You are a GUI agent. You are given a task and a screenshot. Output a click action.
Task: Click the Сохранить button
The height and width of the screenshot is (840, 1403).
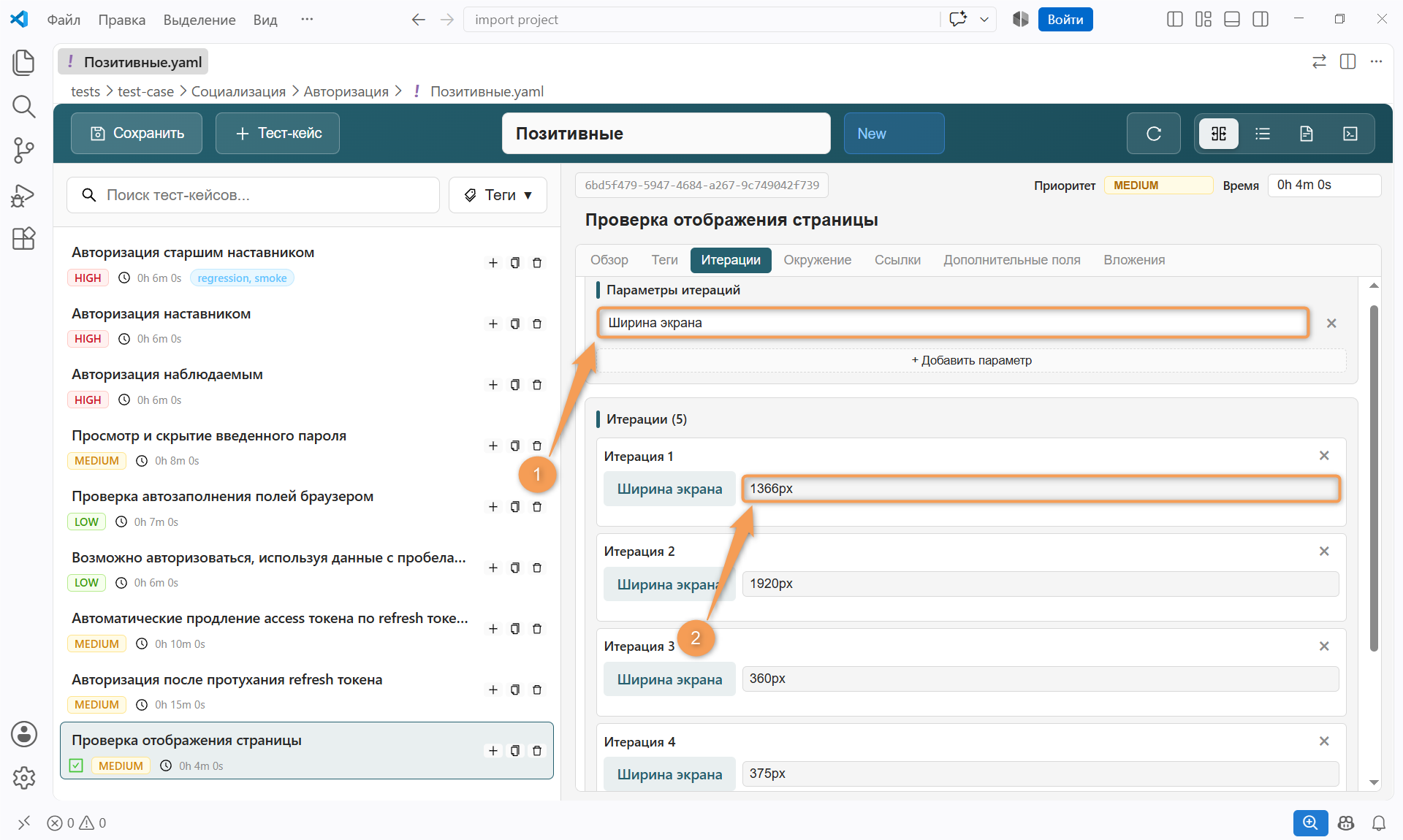137,134
